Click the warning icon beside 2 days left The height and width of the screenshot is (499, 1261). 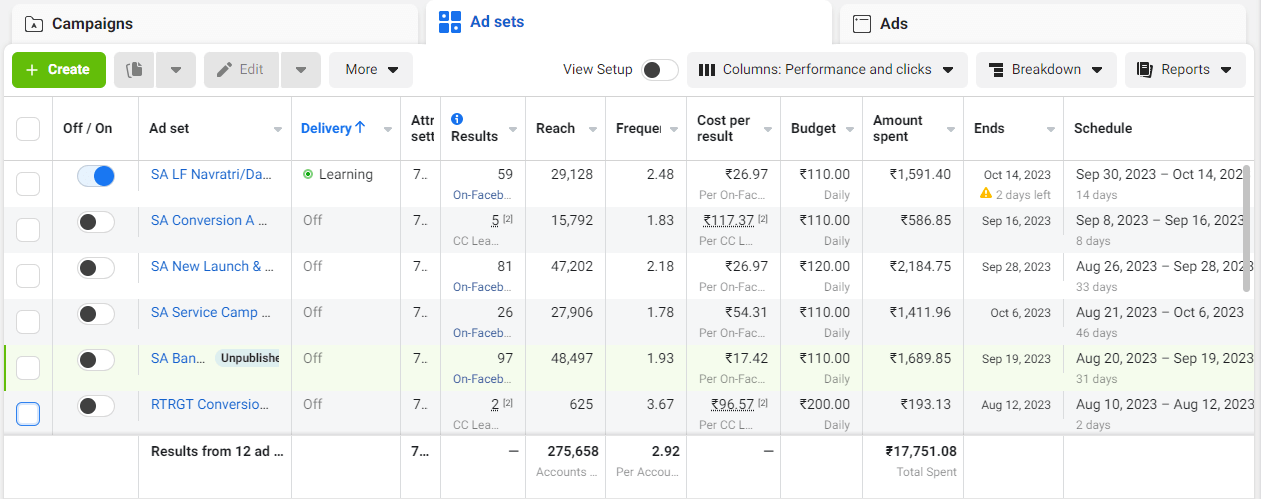(x=986, y=193)
